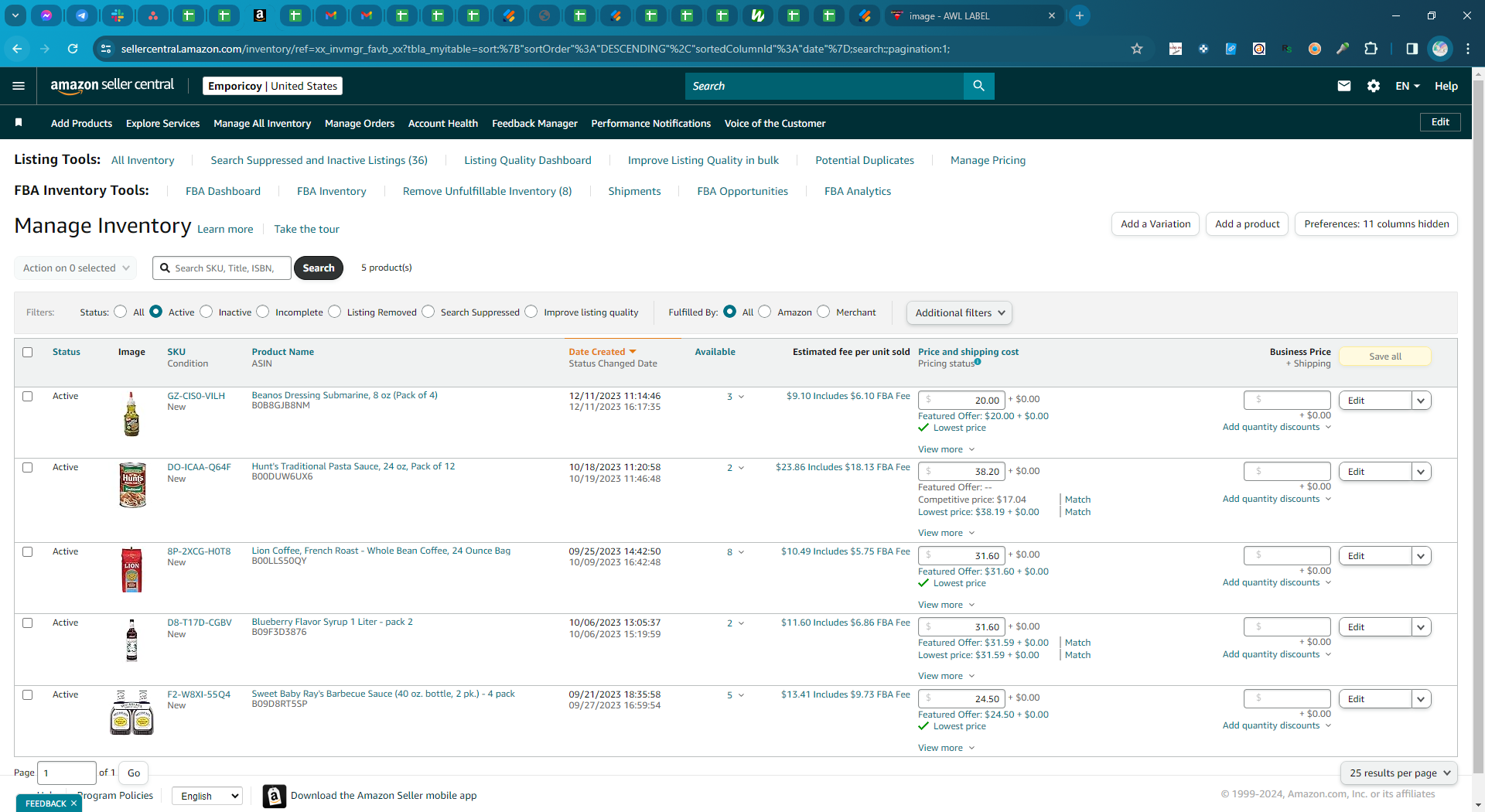Viewport: 1485px width, 812px height.
Task: Expand View more under Hunt's Pasta Sauce pricing
Action: pyautogui.click(x=946, y=533)
